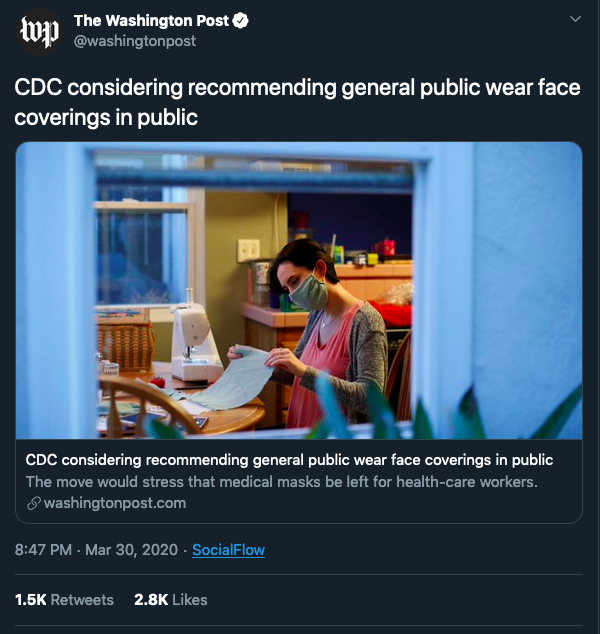Click the bold article card headline
Viewport: 600px width, 634px height.
click(289, 460)
